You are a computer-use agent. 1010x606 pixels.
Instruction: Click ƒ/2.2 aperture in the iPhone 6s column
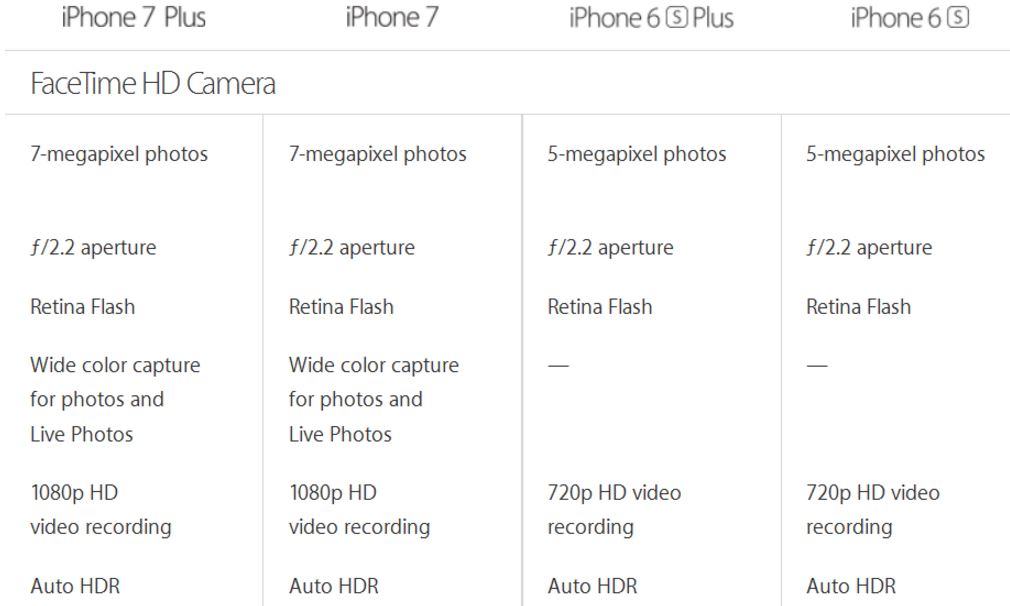869,248
